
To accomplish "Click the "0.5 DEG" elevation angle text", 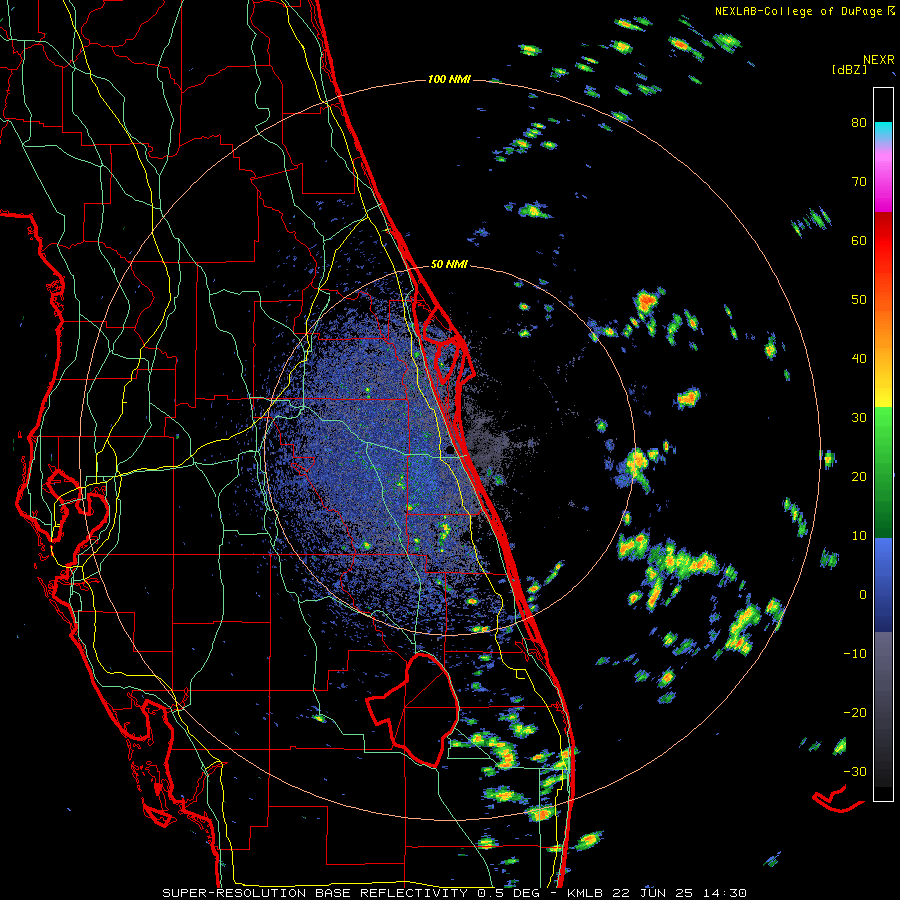I will [x=509, y=893].
